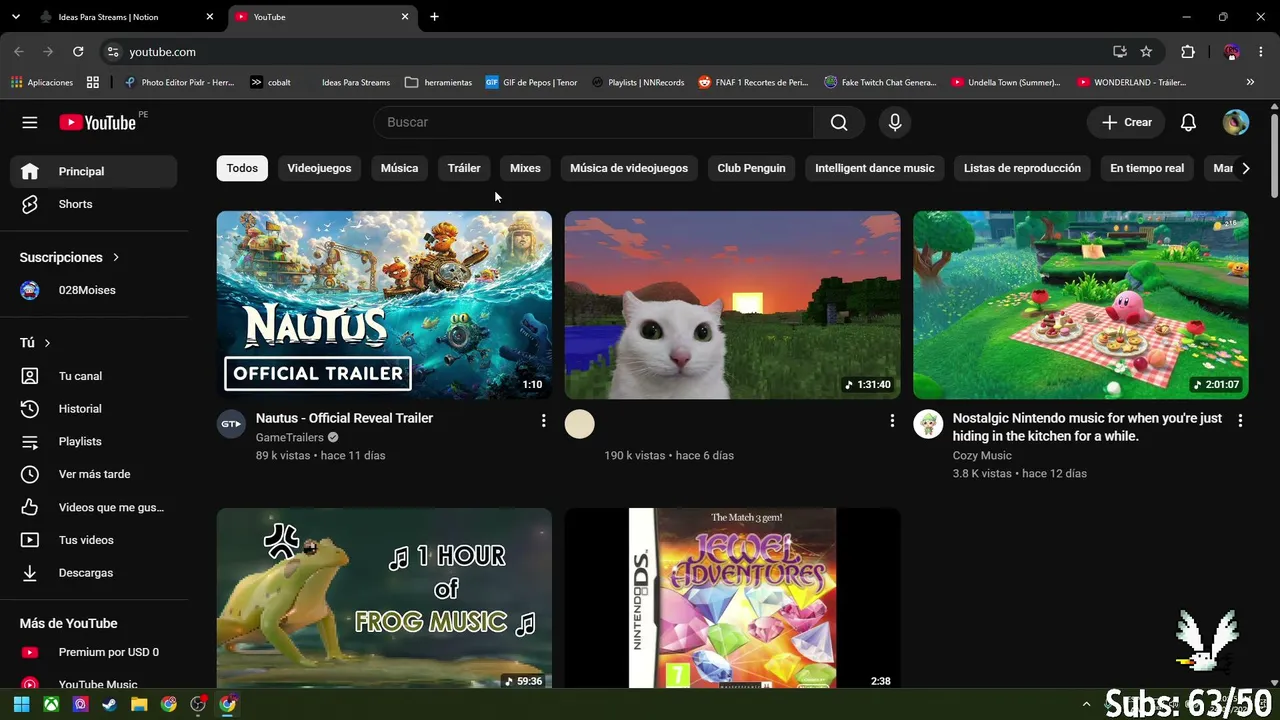Select the Música filter chip
This screenshot has width=1280, height=720.
[399, 168]
